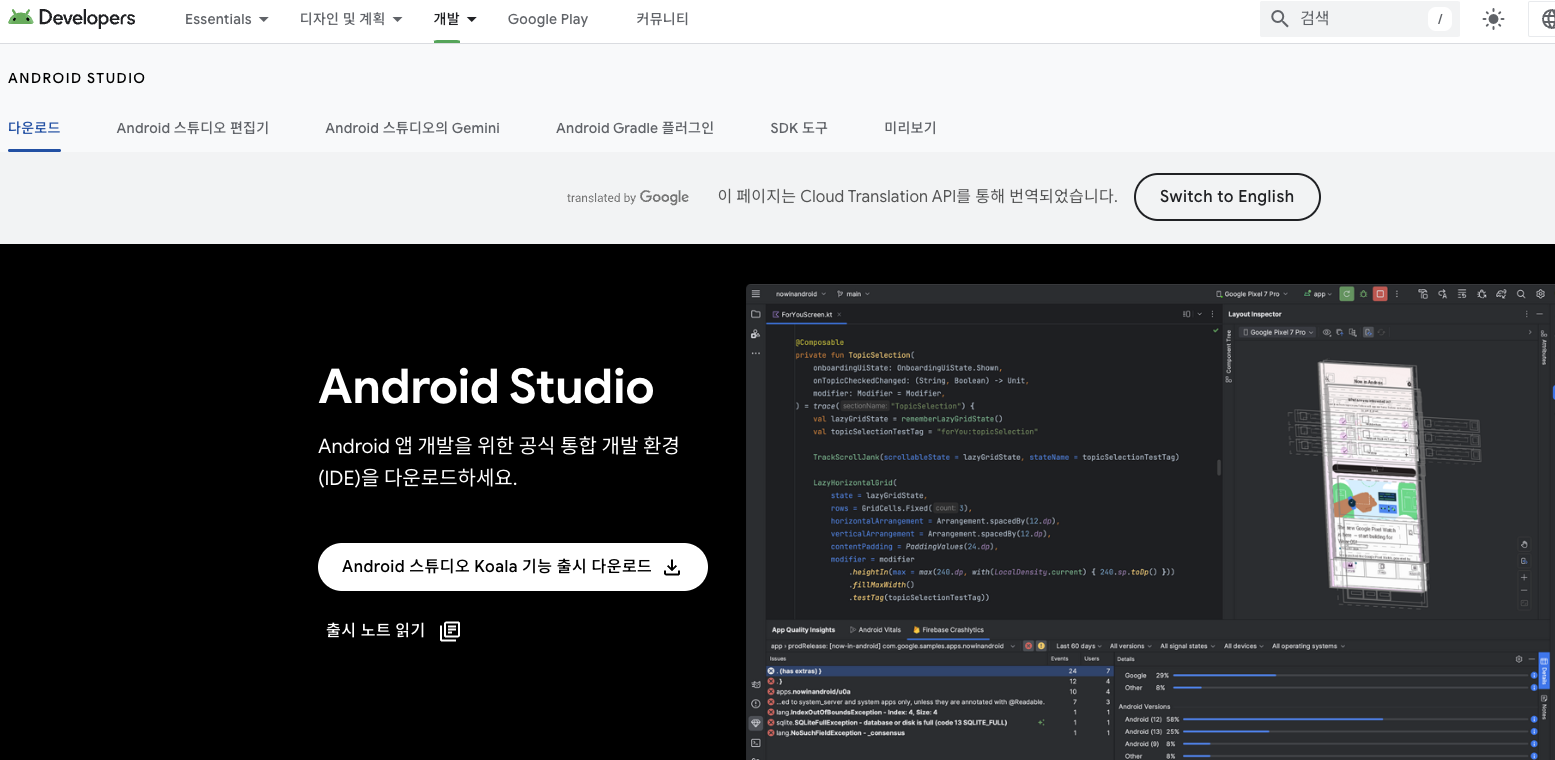Viewport: 1555px width, 760px height.
Task: Click Android 스튜디오 Koala 기능 출시 다운로드 button
Action: point(513,567)
